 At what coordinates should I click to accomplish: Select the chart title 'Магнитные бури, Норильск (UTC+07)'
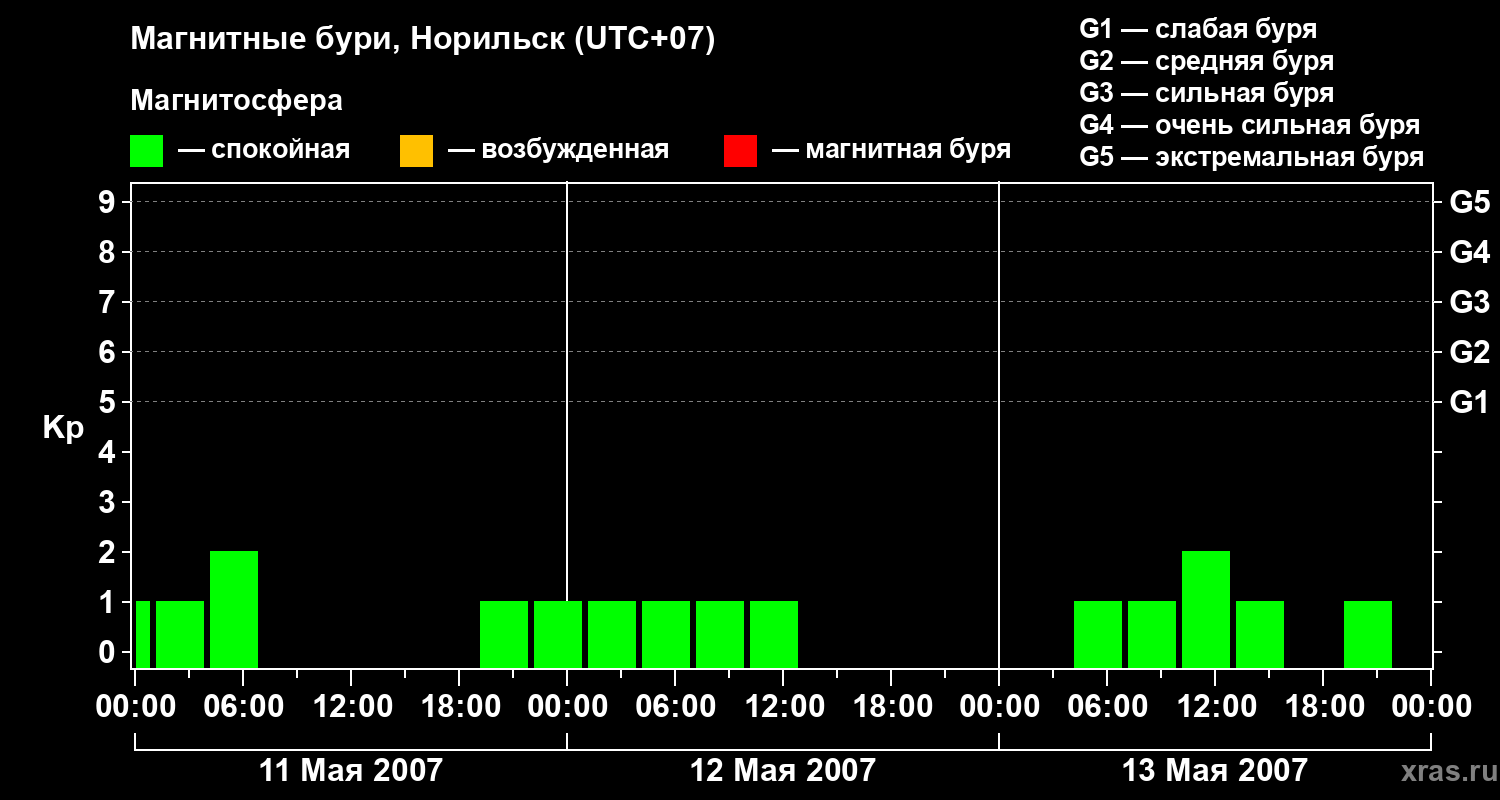[x=423, y=40]
